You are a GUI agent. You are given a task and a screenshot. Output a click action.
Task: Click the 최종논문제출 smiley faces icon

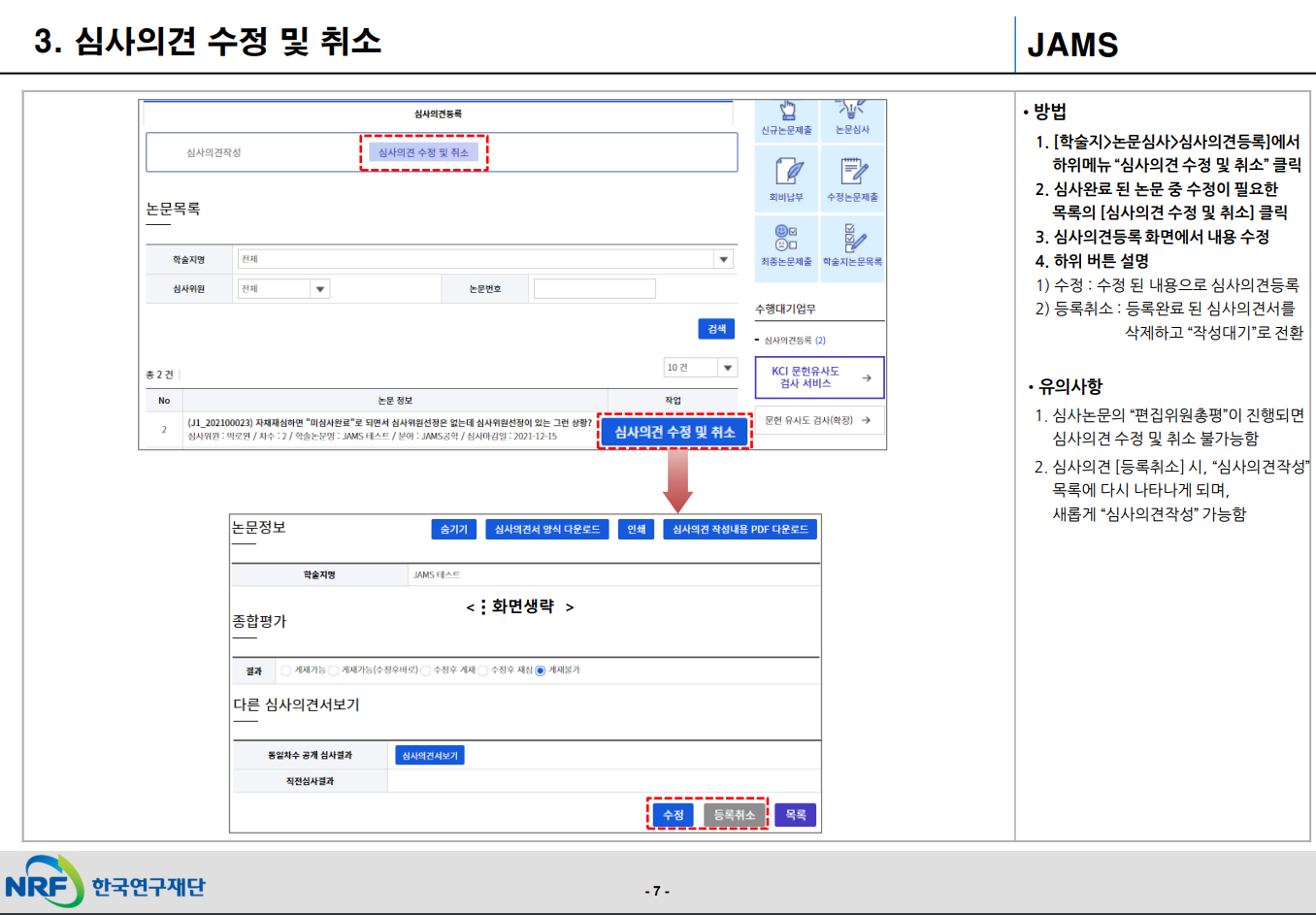pos(786,237)
